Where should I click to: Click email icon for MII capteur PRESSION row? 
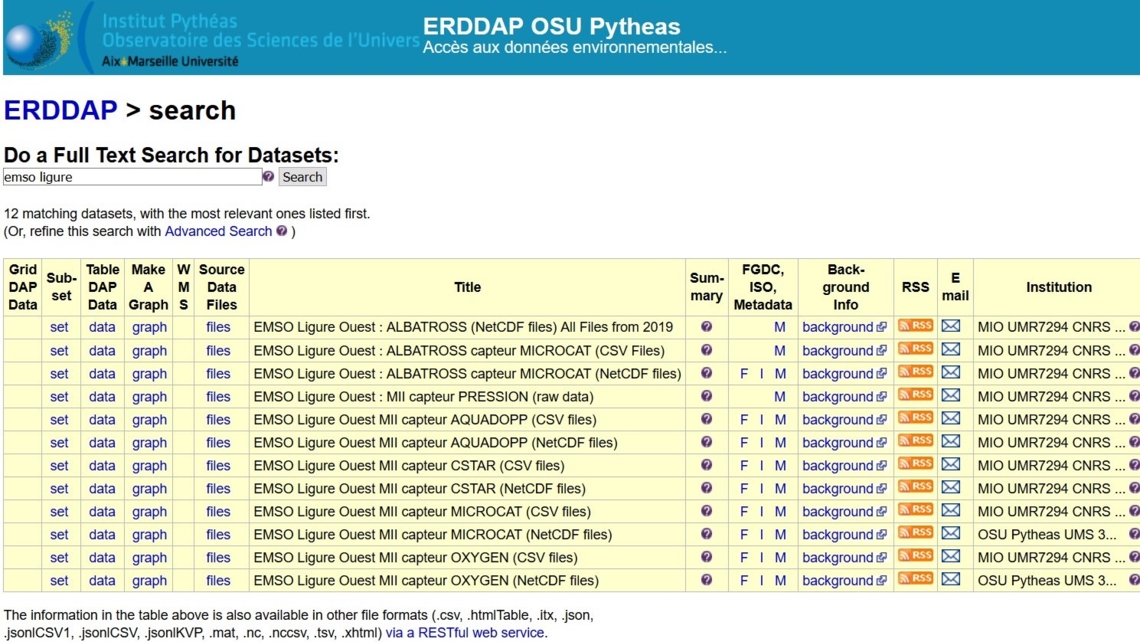[951, 395]
